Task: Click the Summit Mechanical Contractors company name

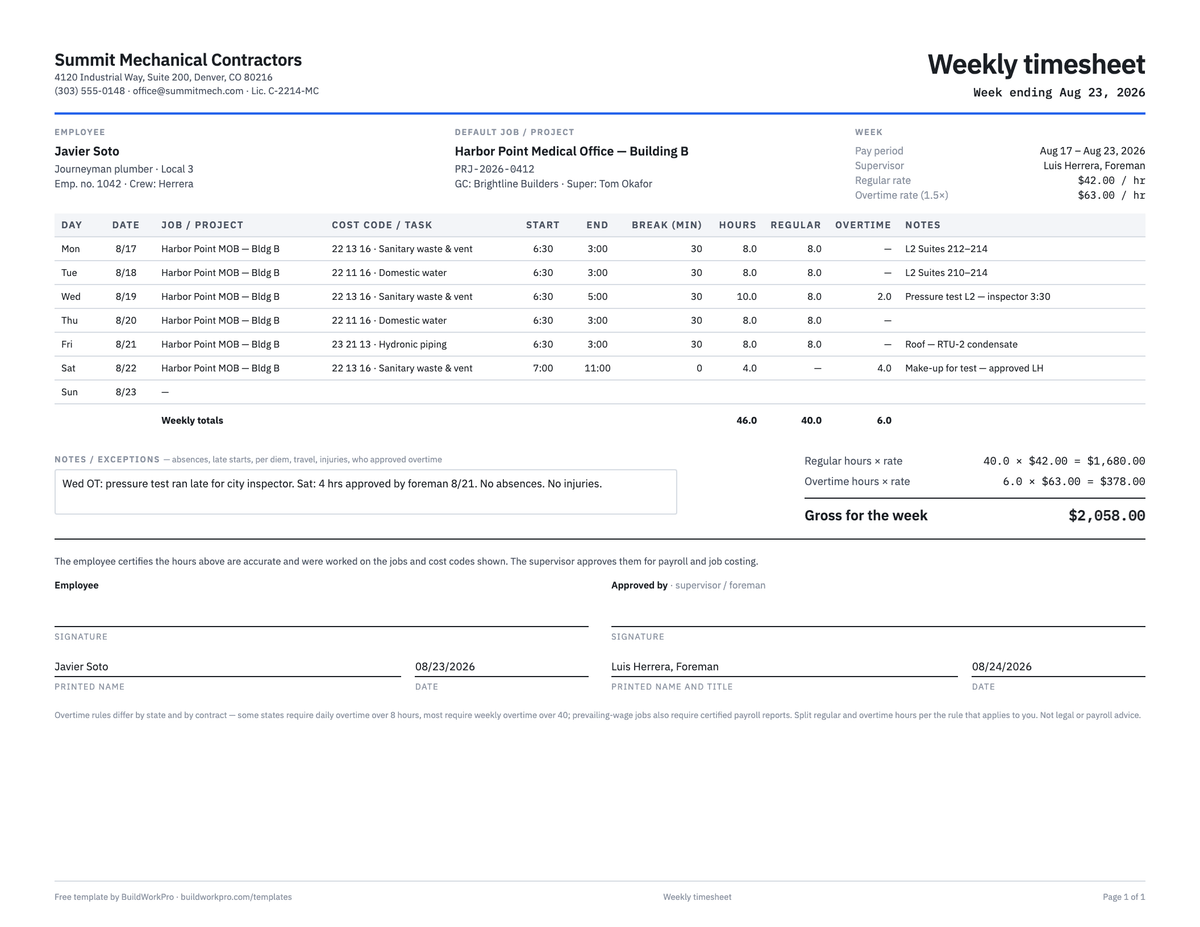Action: [x=178, y=60]
